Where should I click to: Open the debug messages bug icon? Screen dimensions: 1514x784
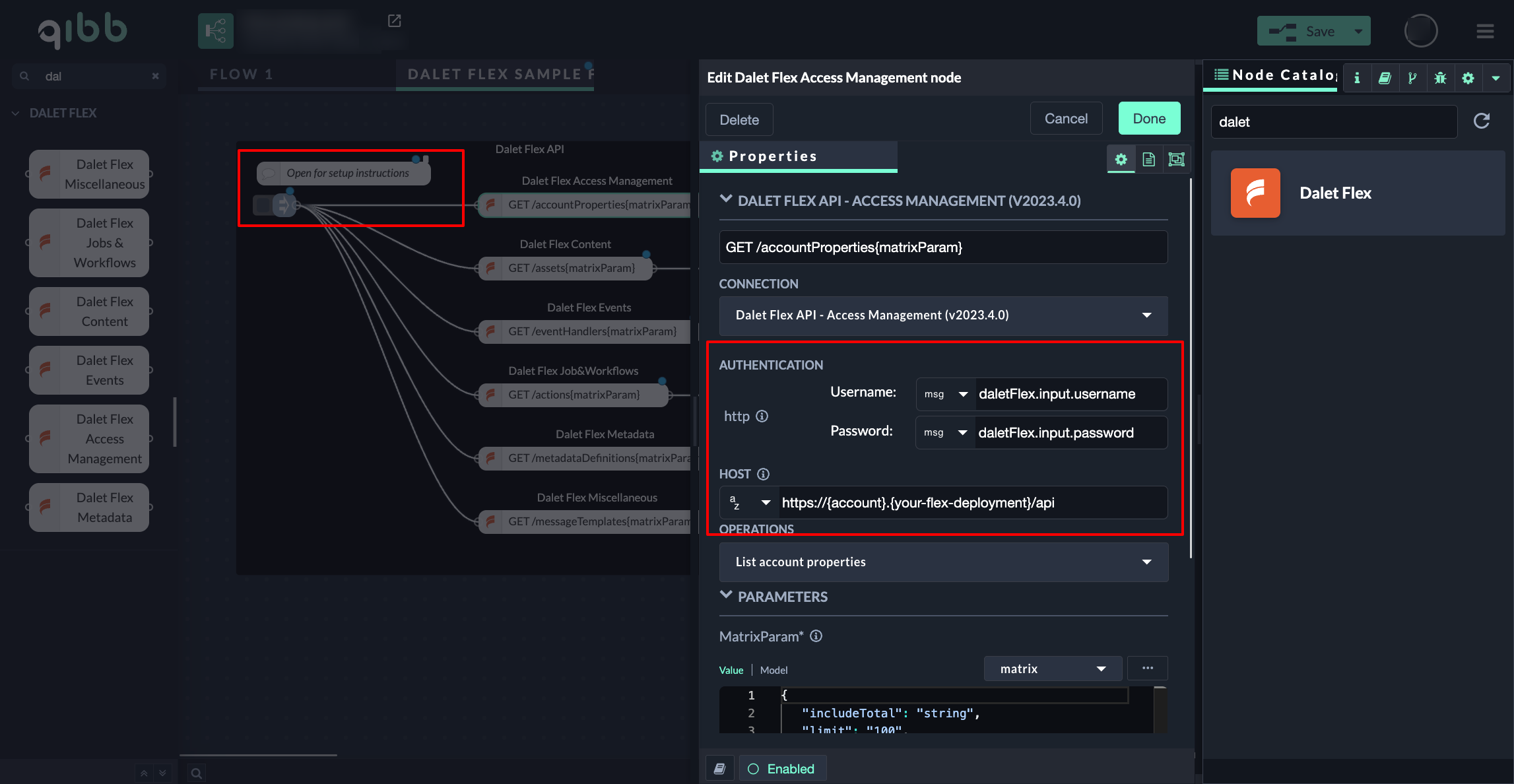tap(1440, 79)
